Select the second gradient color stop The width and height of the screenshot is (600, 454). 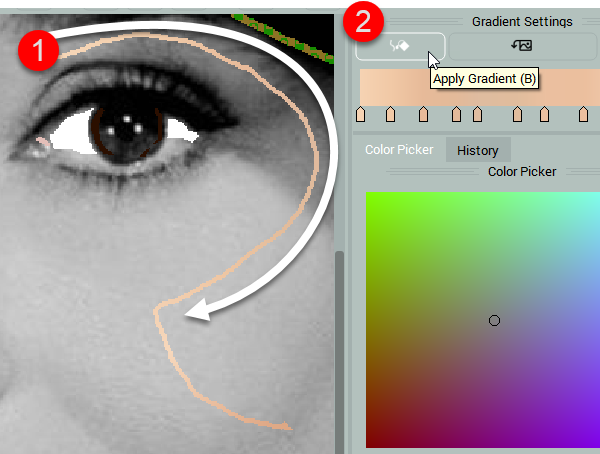(x=390, y=114)
